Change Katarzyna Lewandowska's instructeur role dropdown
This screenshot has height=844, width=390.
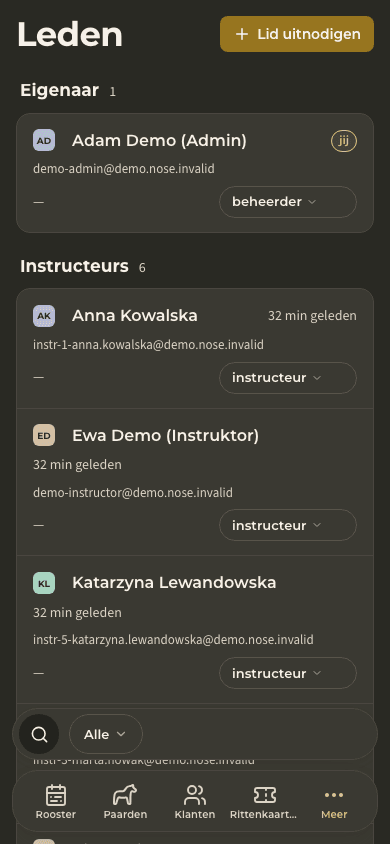(288, 673)
